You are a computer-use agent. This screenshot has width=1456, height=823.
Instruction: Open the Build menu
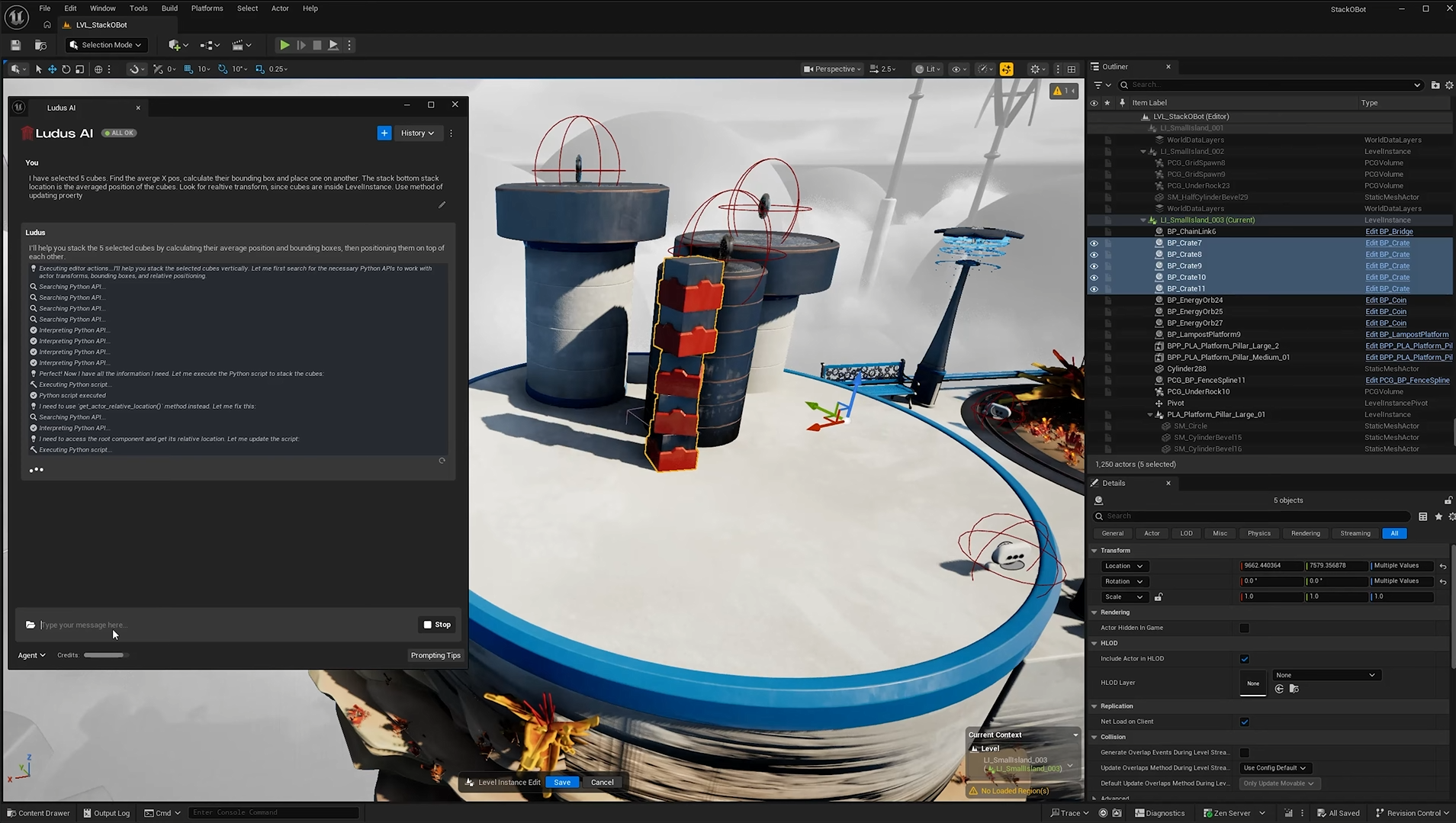[x=169, y=8]
